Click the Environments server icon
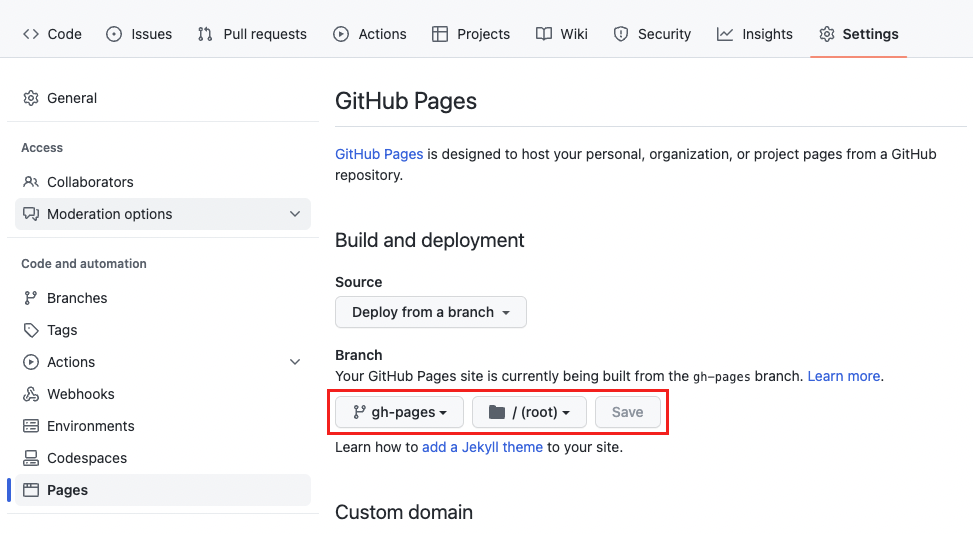 31,426
